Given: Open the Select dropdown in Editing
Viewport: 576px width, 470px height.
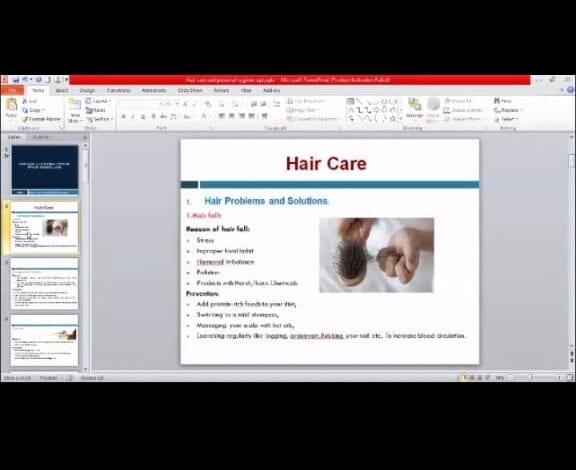Looking at the screenshot, I should tap(506, 119).
